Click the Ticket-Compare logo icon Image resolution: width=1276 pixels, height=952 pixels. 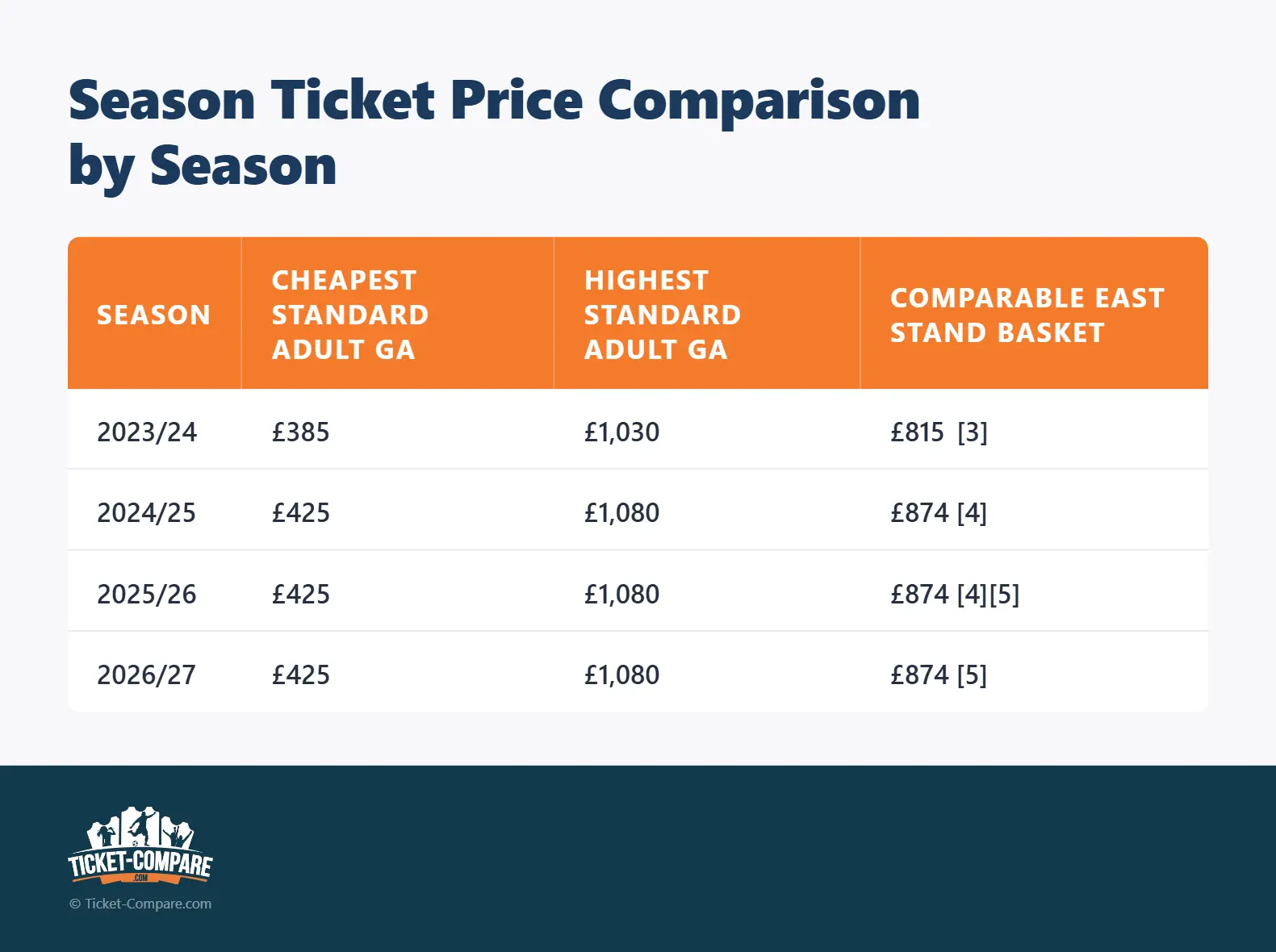point(140,845)
